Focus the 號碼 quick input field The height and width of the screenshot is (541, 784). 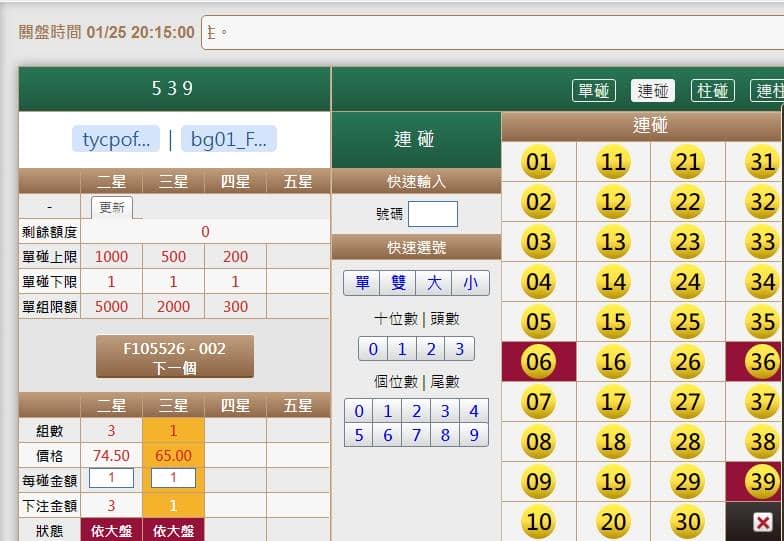[x=432, y=214]
